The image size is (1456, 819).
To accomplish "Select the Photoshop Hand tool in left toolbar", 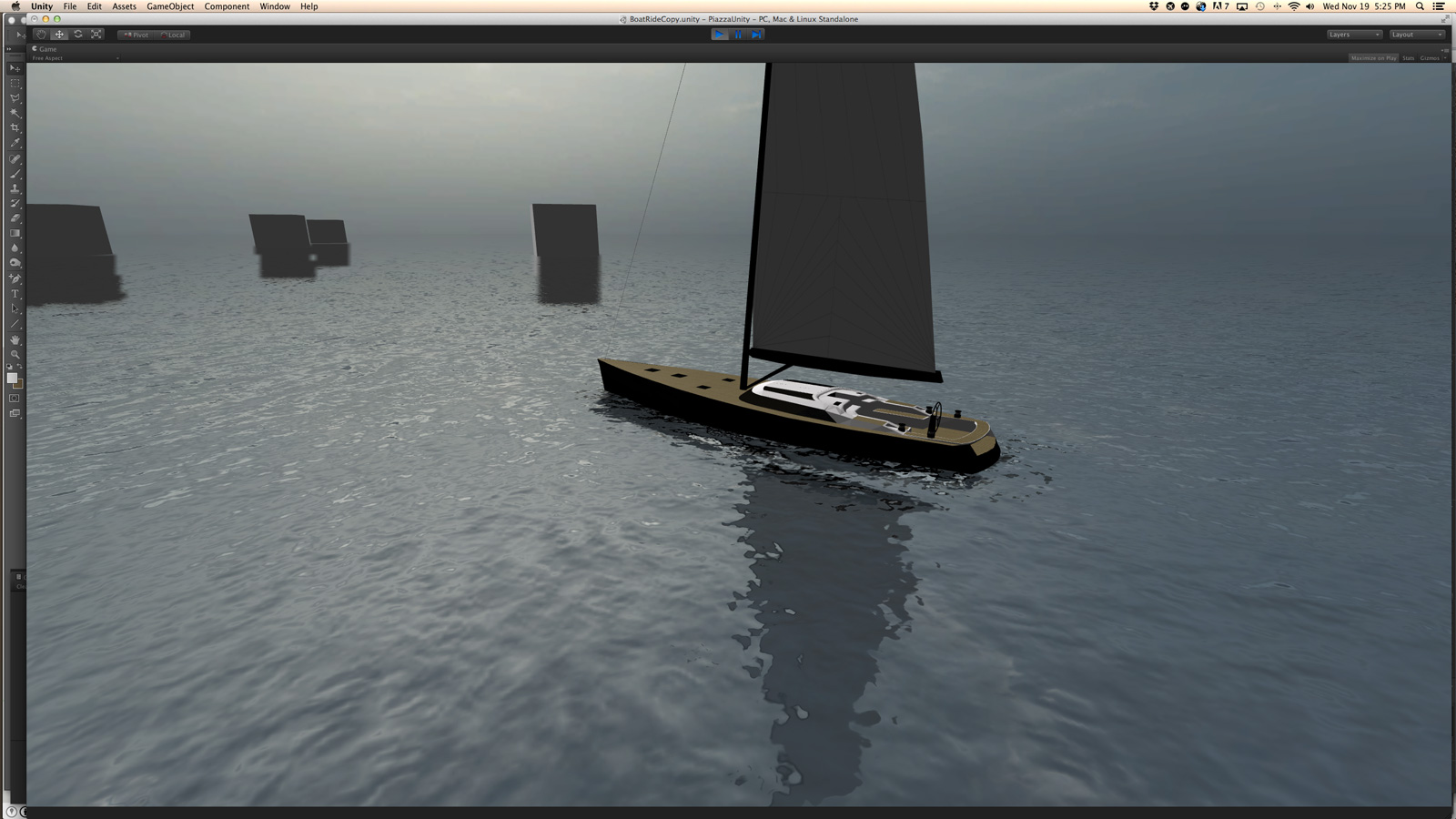I will pyautogui.click(x=15, y=339).
